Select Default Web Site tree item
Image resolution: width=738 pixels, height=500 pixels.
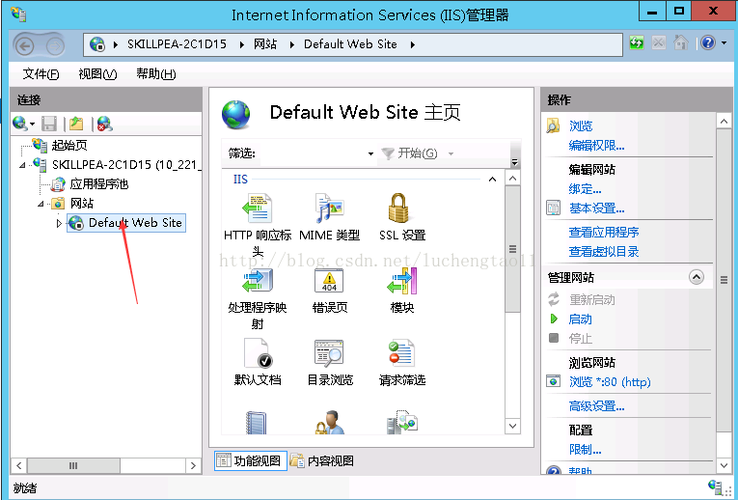[126, 223]
